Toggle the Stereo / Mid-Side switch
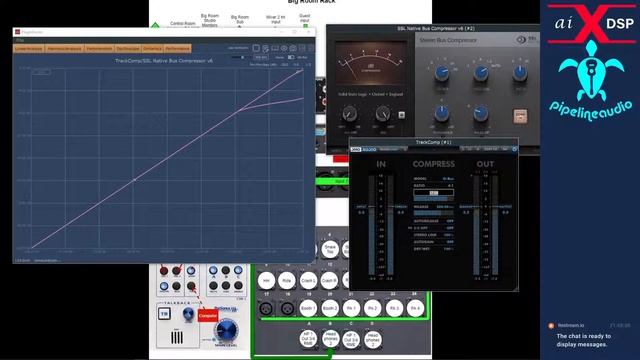 click(291, 58)
